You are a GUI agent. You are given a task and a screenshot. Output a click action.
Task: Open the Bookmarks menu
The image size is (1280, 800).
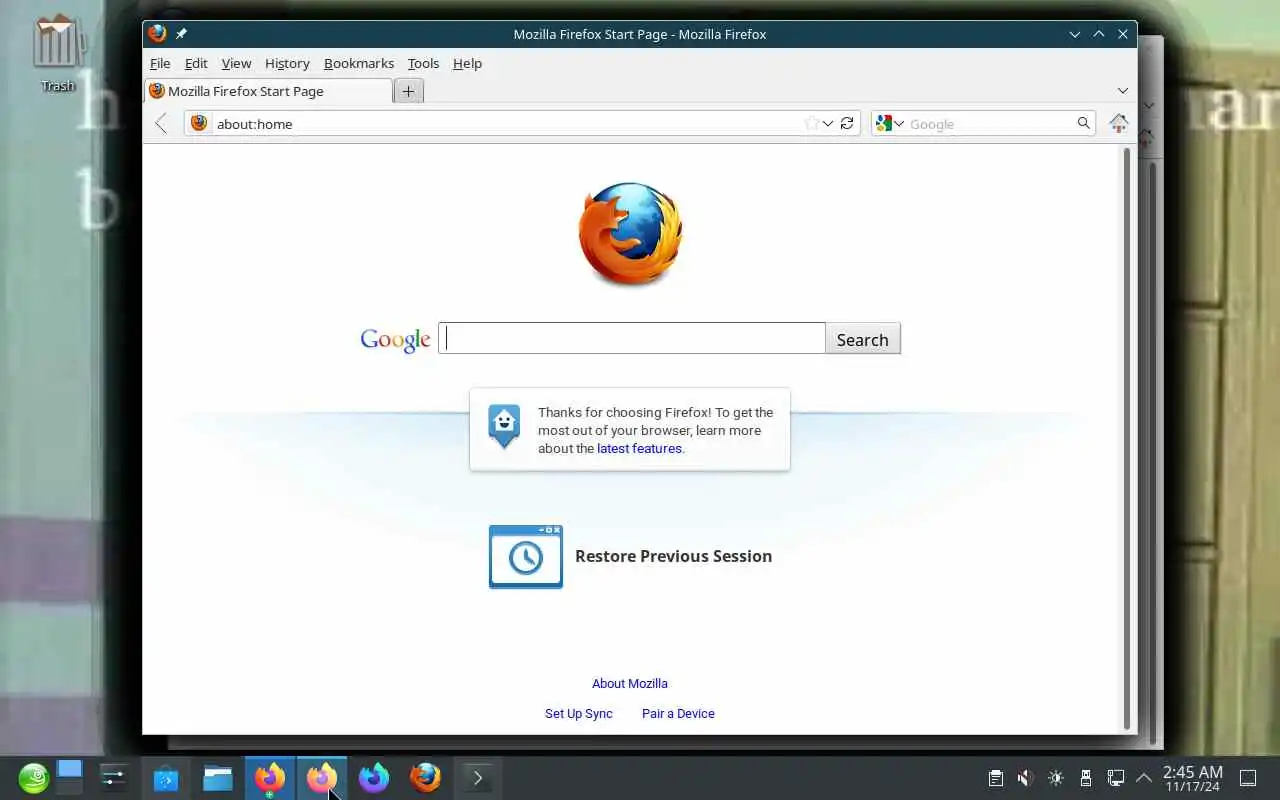(359, 63)
